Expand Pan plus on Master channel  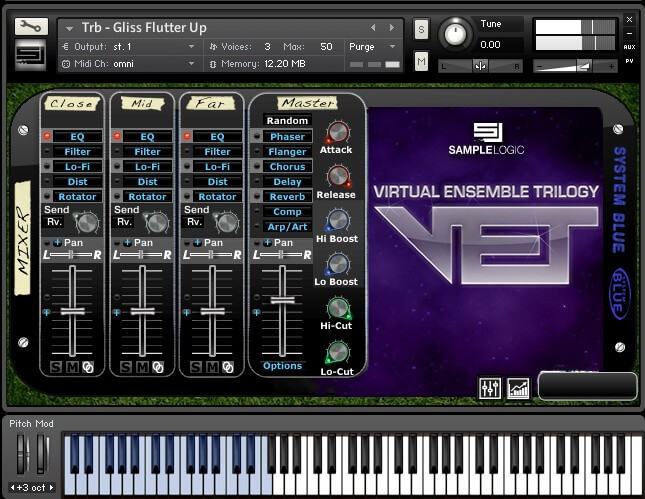pyautogui.click(x=267, y=243)
